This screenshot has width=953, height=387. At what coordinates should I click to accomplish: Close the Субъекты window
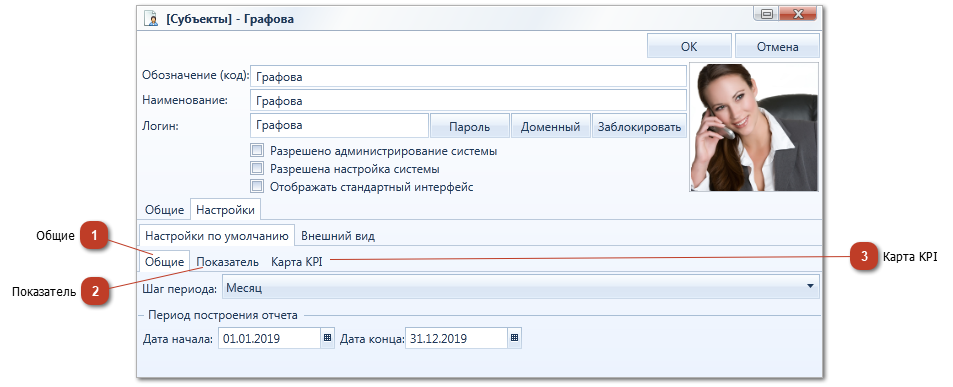tap(798, 13)
